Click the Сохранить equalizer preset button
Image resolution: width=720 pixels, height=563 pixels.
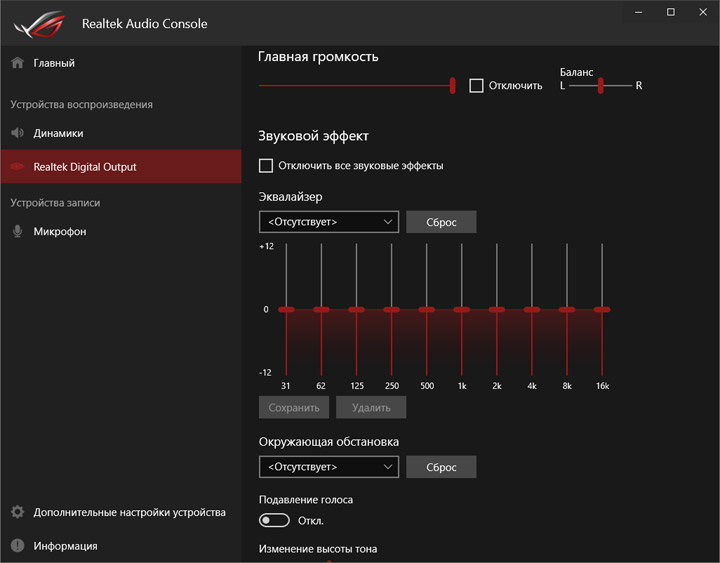coord(294,407)
